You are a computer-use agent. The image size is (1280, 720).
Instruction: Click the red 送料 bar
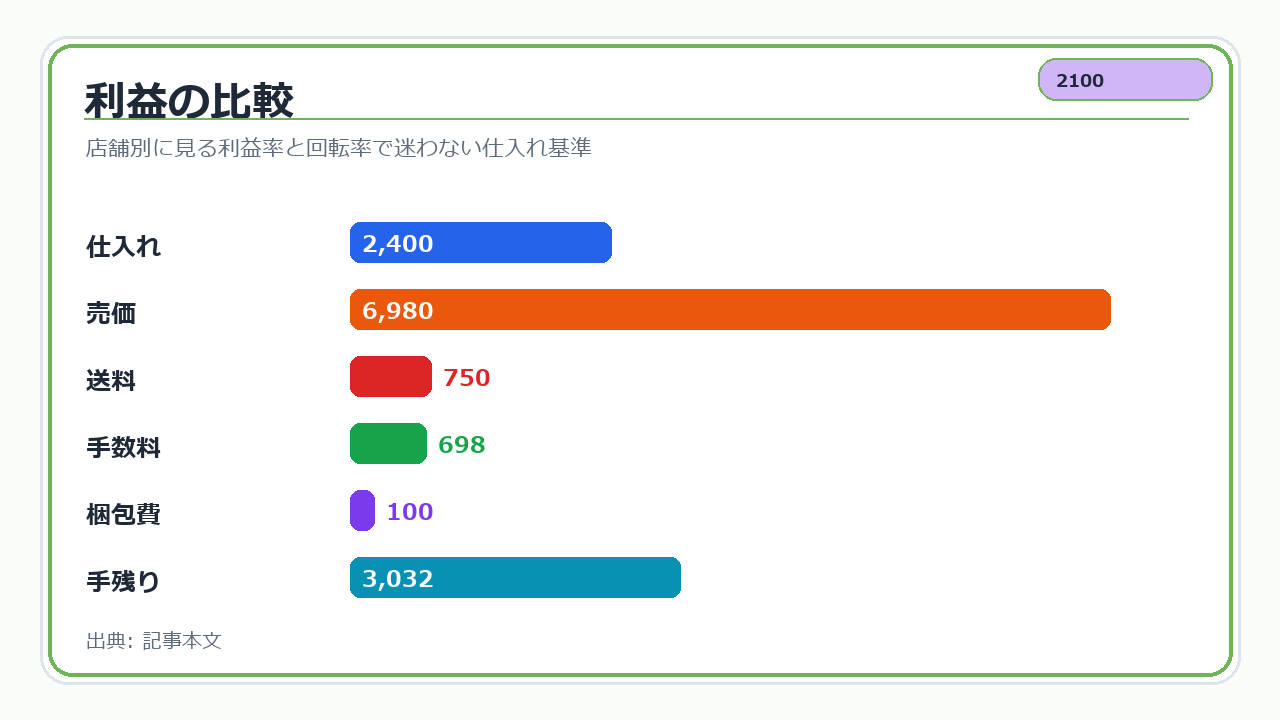click(x=391, y=377)
